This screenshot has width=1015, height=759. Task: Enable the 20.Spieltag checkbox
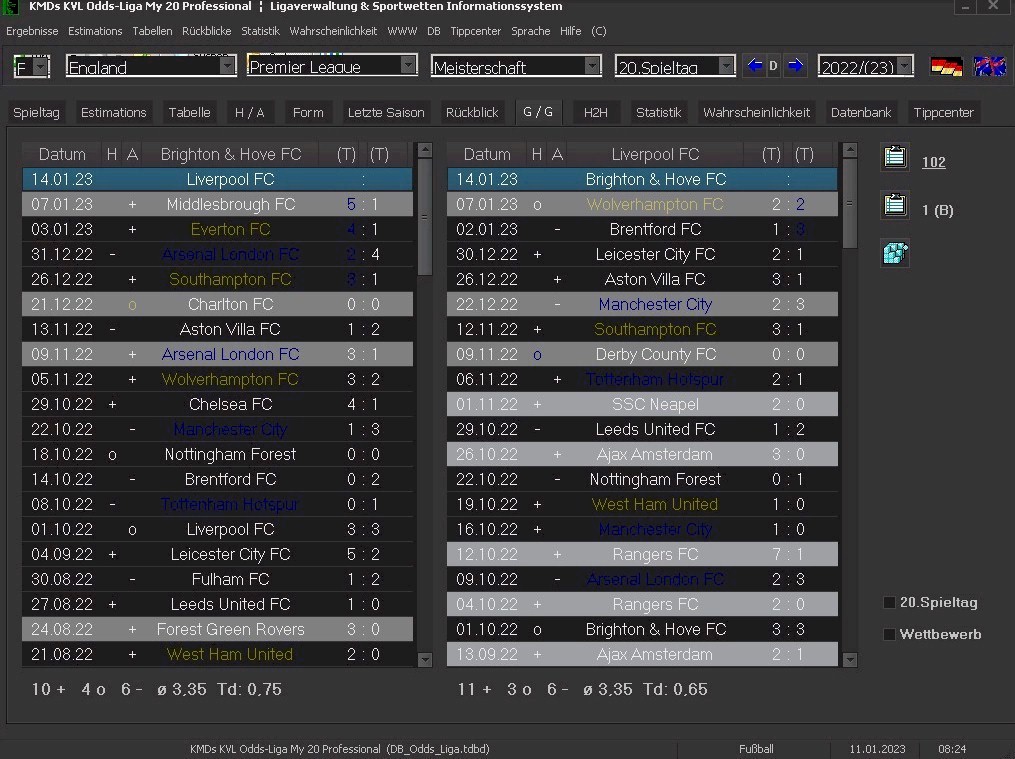[889, 602]
